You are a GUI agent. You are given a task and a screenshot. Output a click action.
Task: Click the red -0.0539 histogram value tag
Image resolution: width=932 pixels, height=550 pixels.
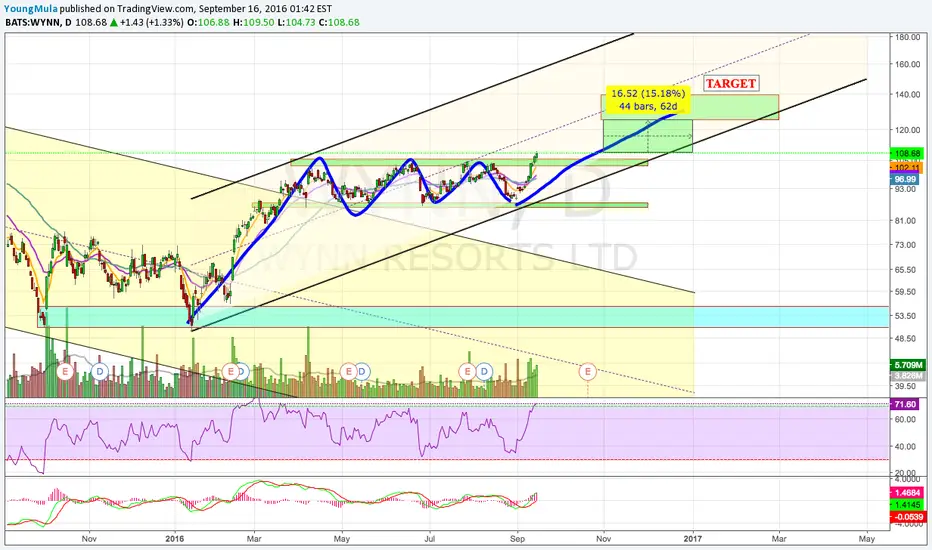pos(908,517)
